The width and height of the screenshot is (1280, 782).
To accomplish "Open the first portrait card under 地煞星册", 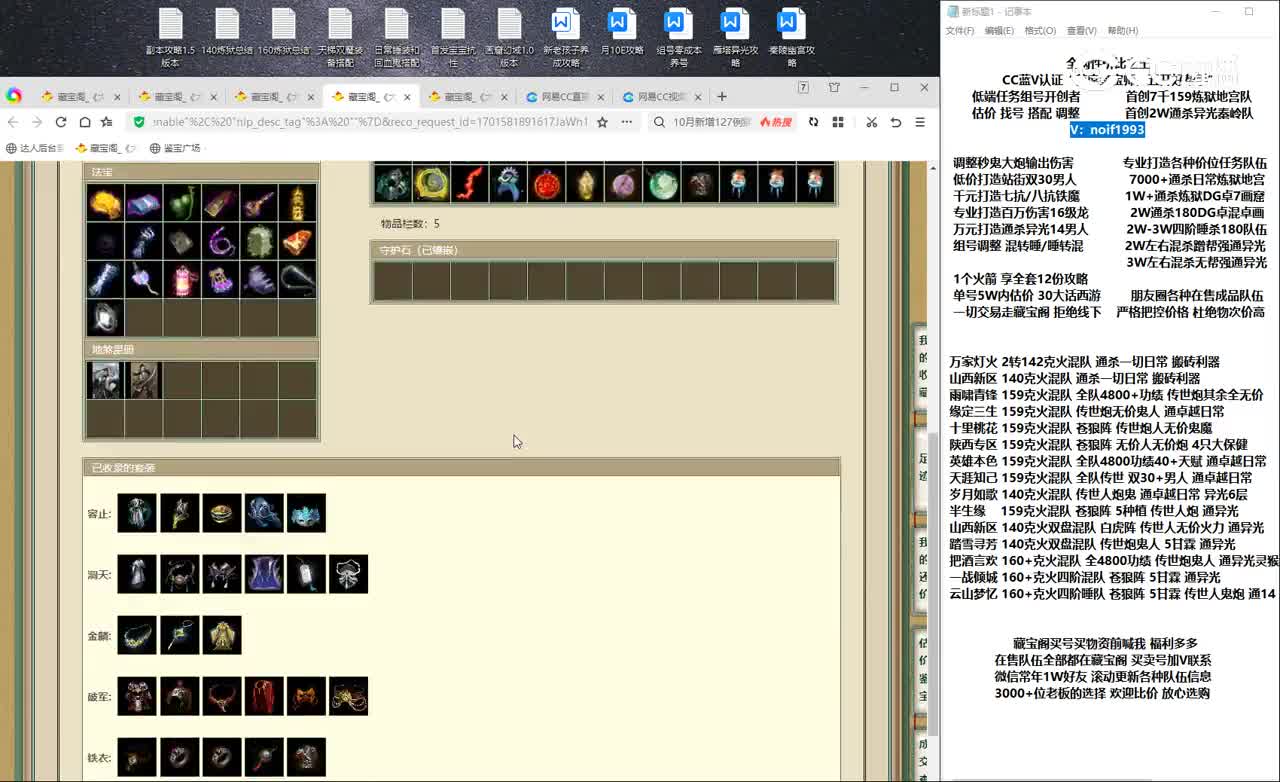I will 105,380.
